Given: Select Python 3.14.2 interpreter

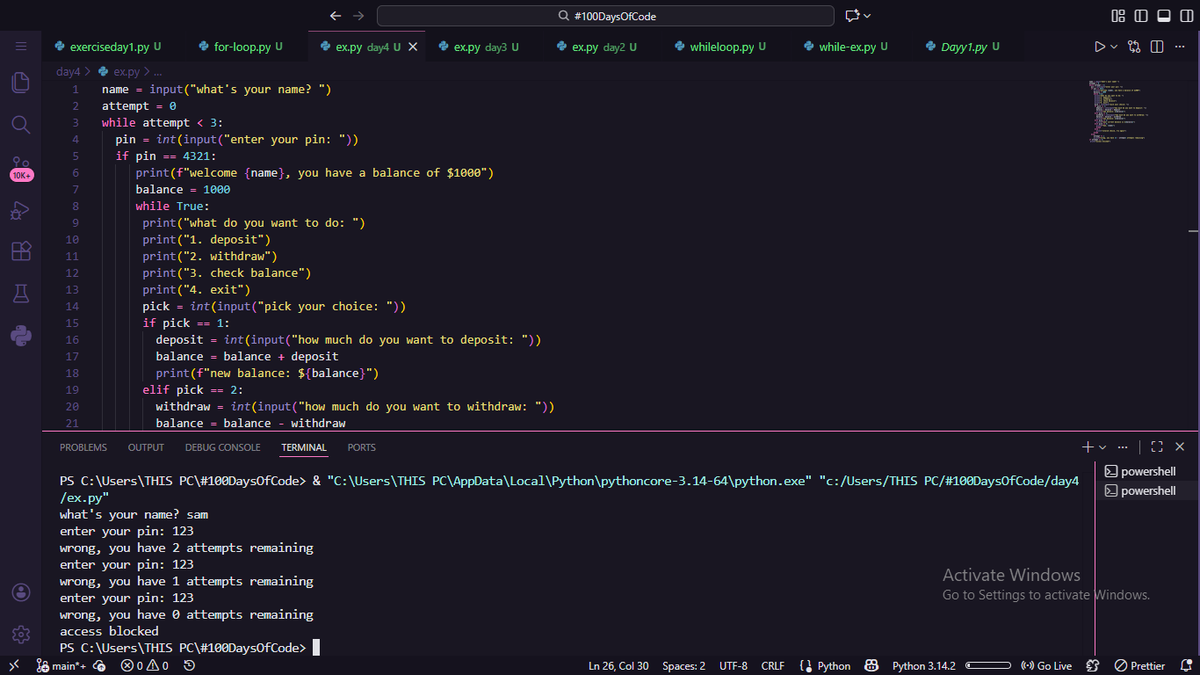Looking at the screenshot, I should (x=923, y=666).
